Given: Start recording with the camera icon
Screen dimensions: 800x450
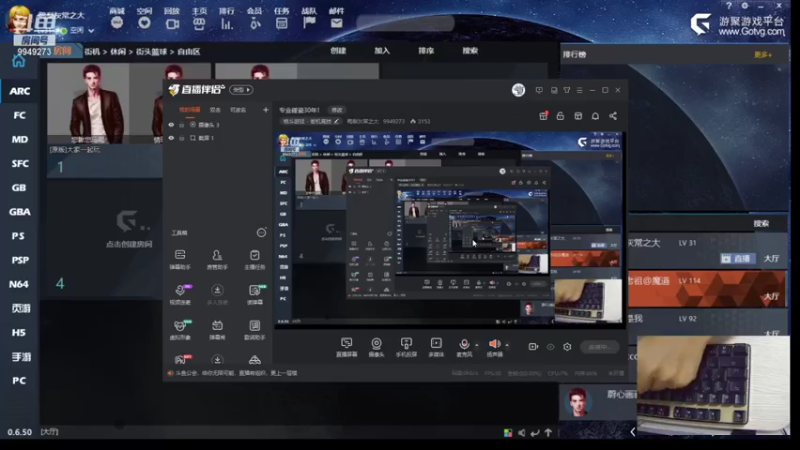Looking at the screenshot, I should [533, 346].
